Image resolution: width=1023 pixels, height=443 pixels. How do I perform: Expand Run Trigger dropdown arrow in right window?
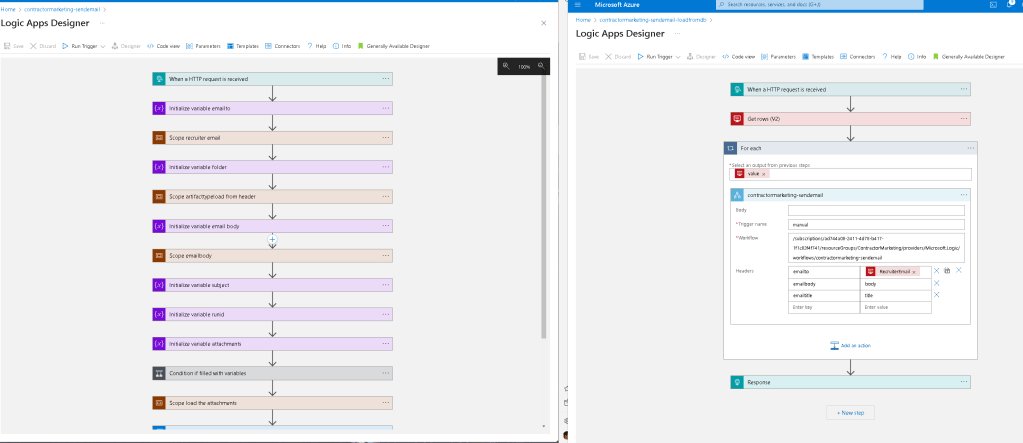[679, 57]
